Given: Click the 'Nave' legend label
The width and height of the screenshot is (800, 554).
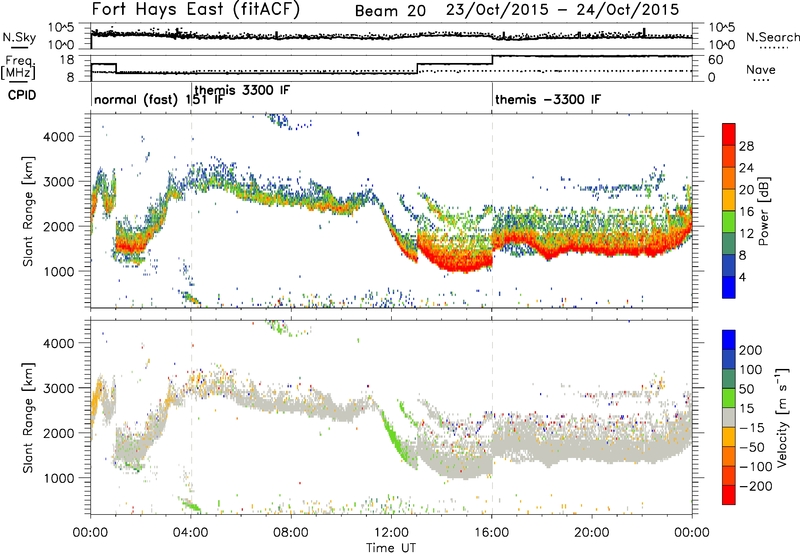Looking at the screenshot, I should pos(760,69).
